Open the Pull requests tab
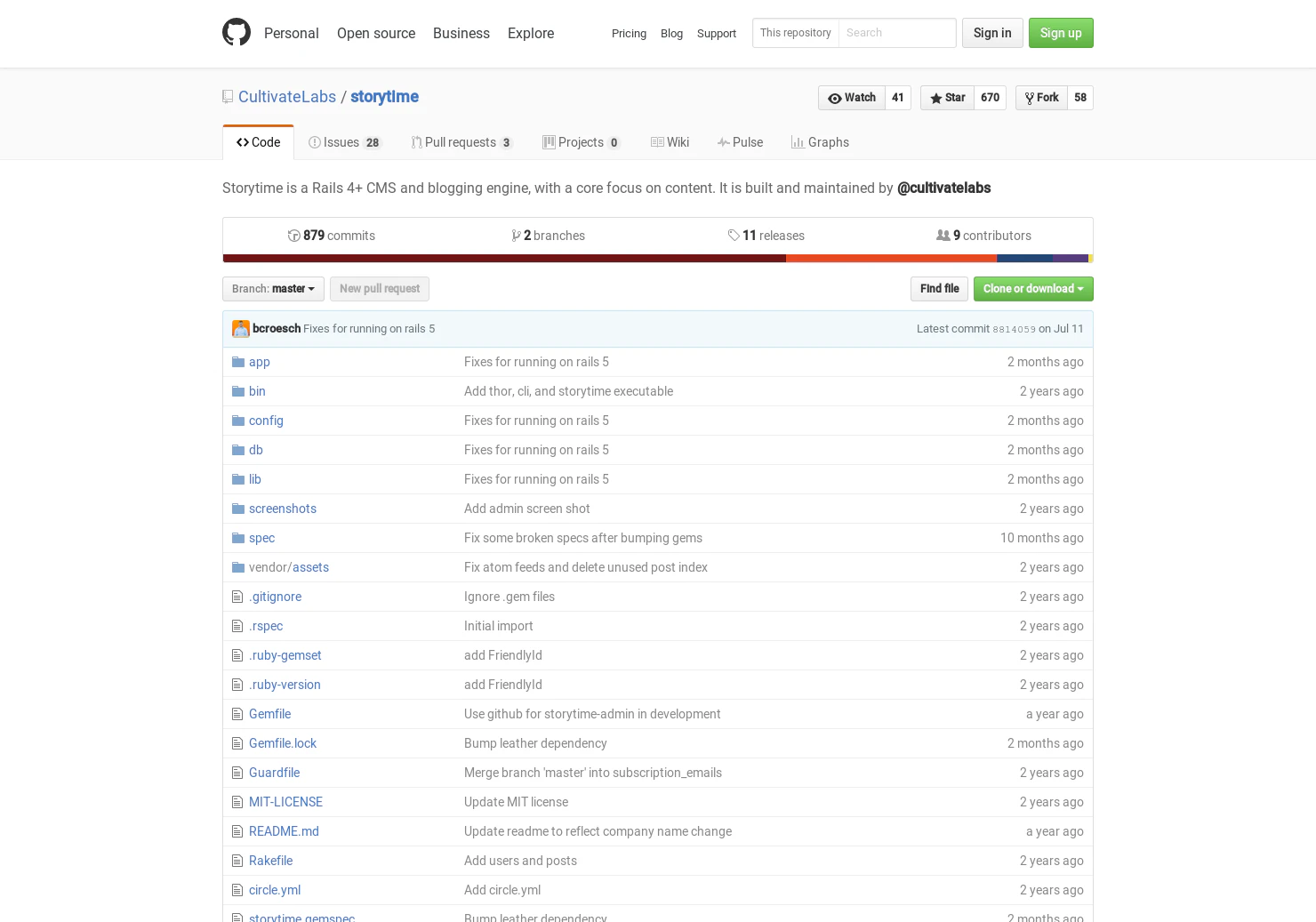 pos(462,142)
